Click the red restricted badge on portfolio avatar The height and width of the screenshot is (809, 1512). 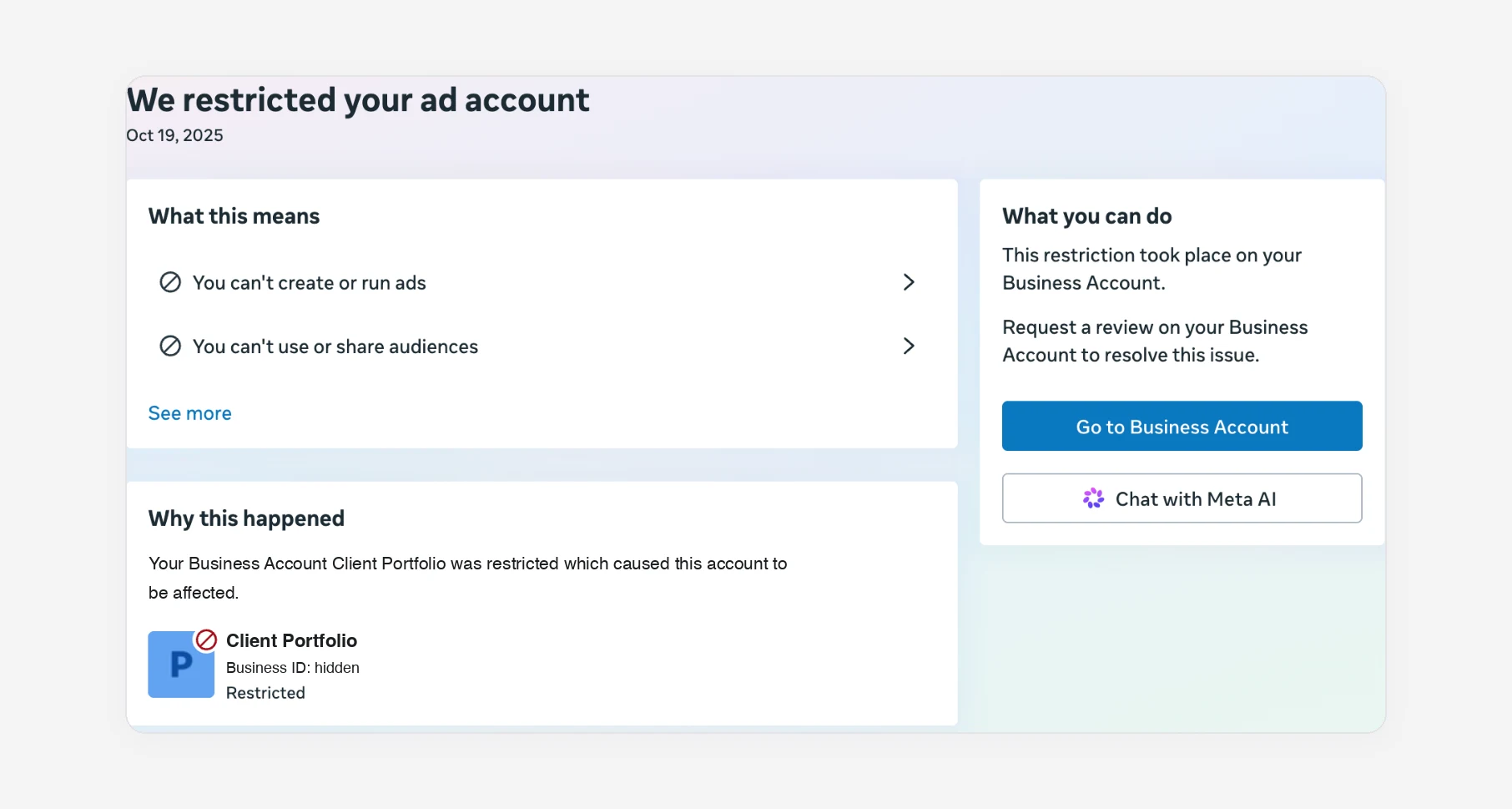click(x=206, y=640)
